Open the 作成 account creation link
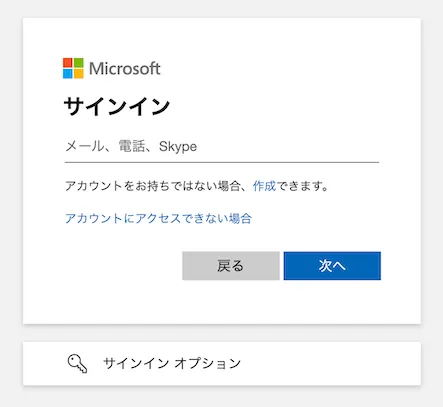Screen dimensions: 443x407 pos(264,186)
